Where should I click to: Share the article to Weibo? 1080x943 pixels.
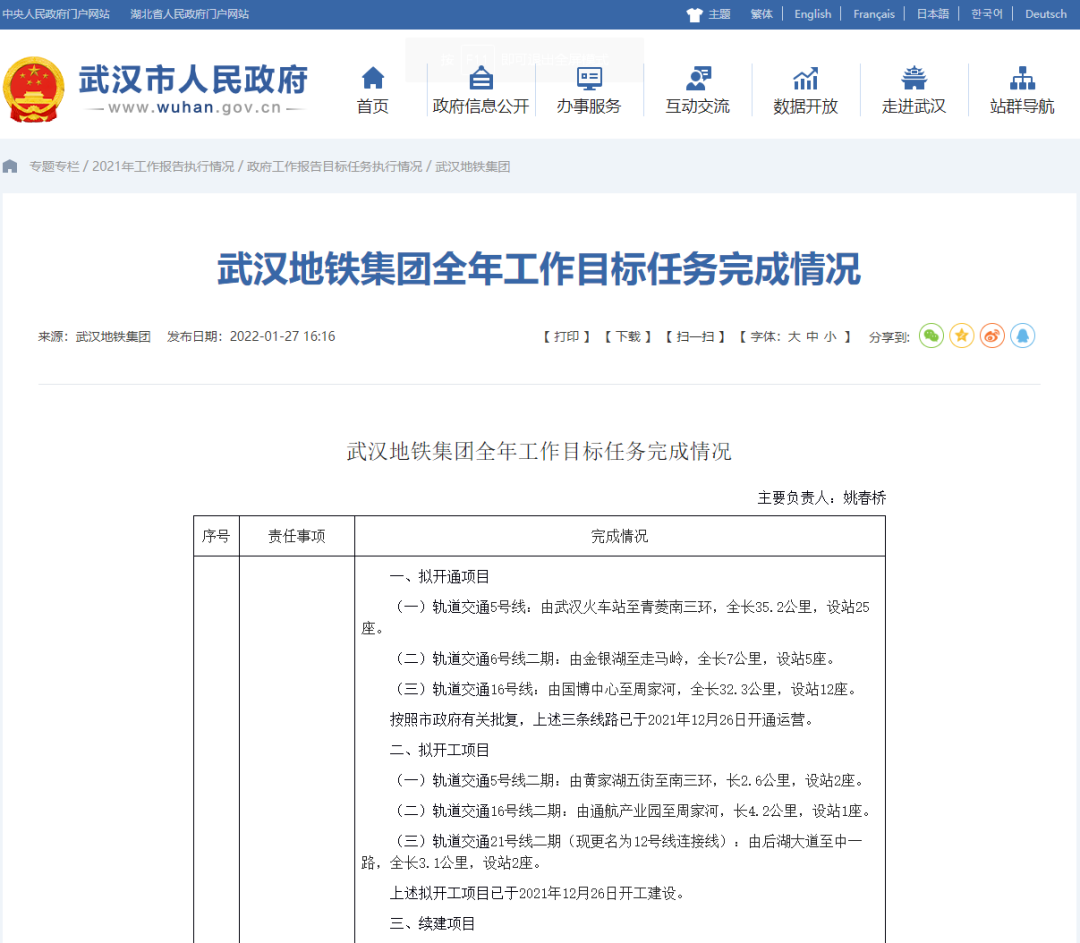[992, 336]
